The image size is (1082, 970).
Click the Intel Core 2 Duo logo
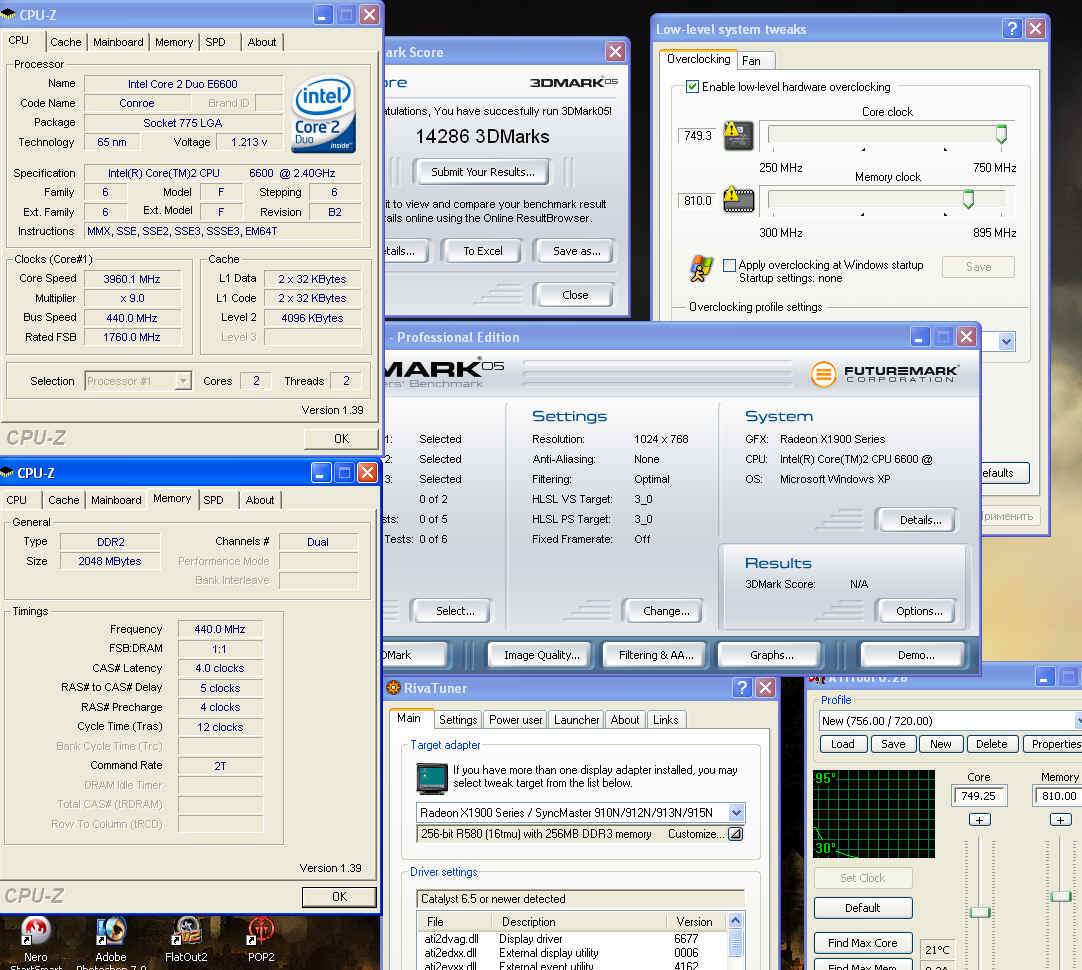click(x=324, y=114)
